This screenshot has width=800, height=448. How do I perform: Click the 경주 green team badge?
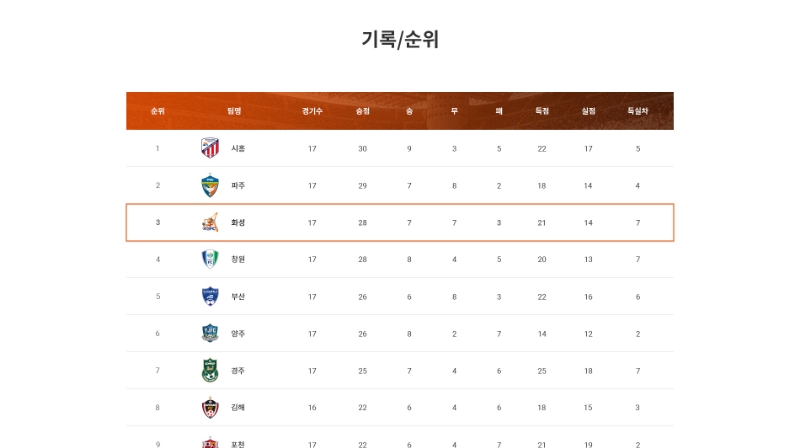click(210, 370)
